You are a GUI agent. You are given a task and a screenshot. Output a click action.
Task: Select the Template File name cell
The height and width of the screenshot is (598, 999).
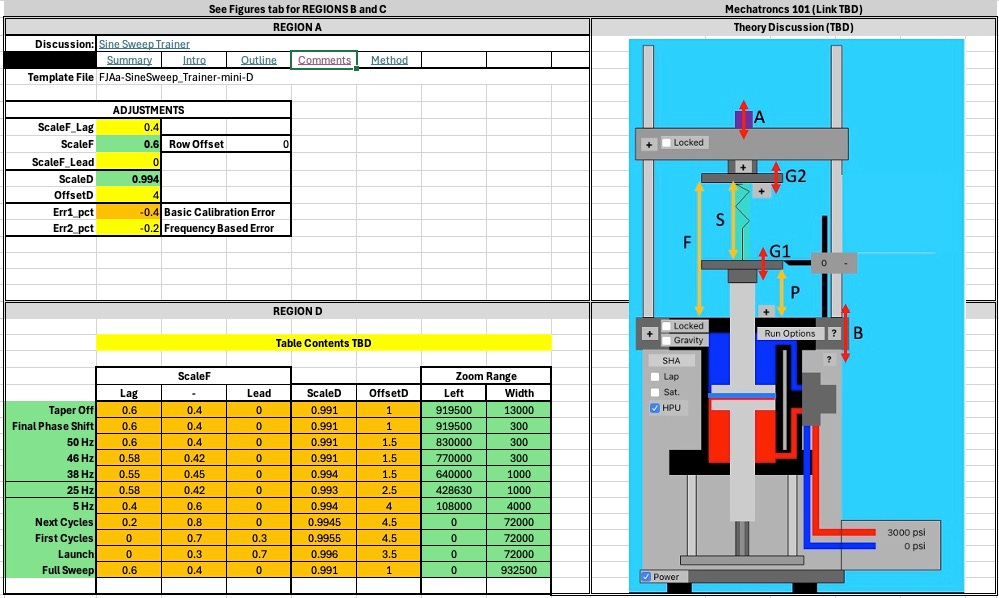[176, 77]
